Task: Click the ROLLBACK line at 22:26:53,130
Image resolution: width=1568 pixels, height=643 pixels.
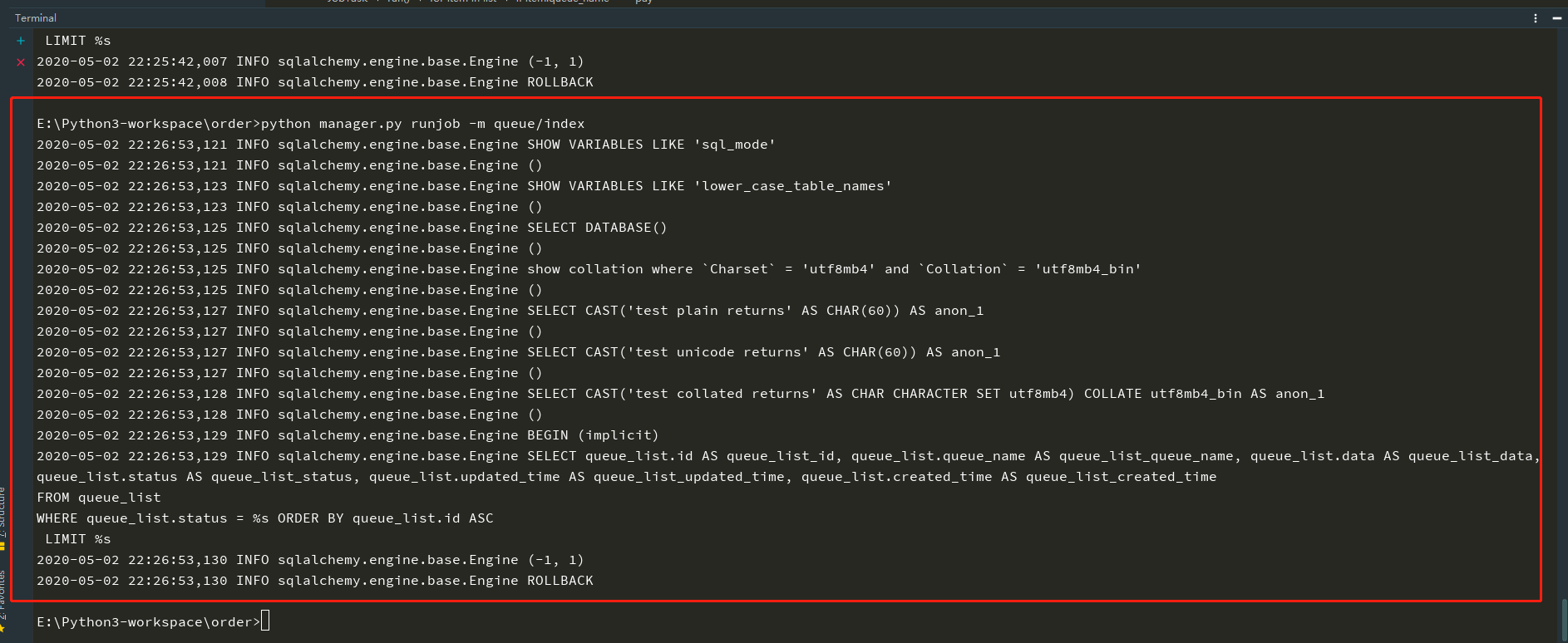Action: click(315, 581)
